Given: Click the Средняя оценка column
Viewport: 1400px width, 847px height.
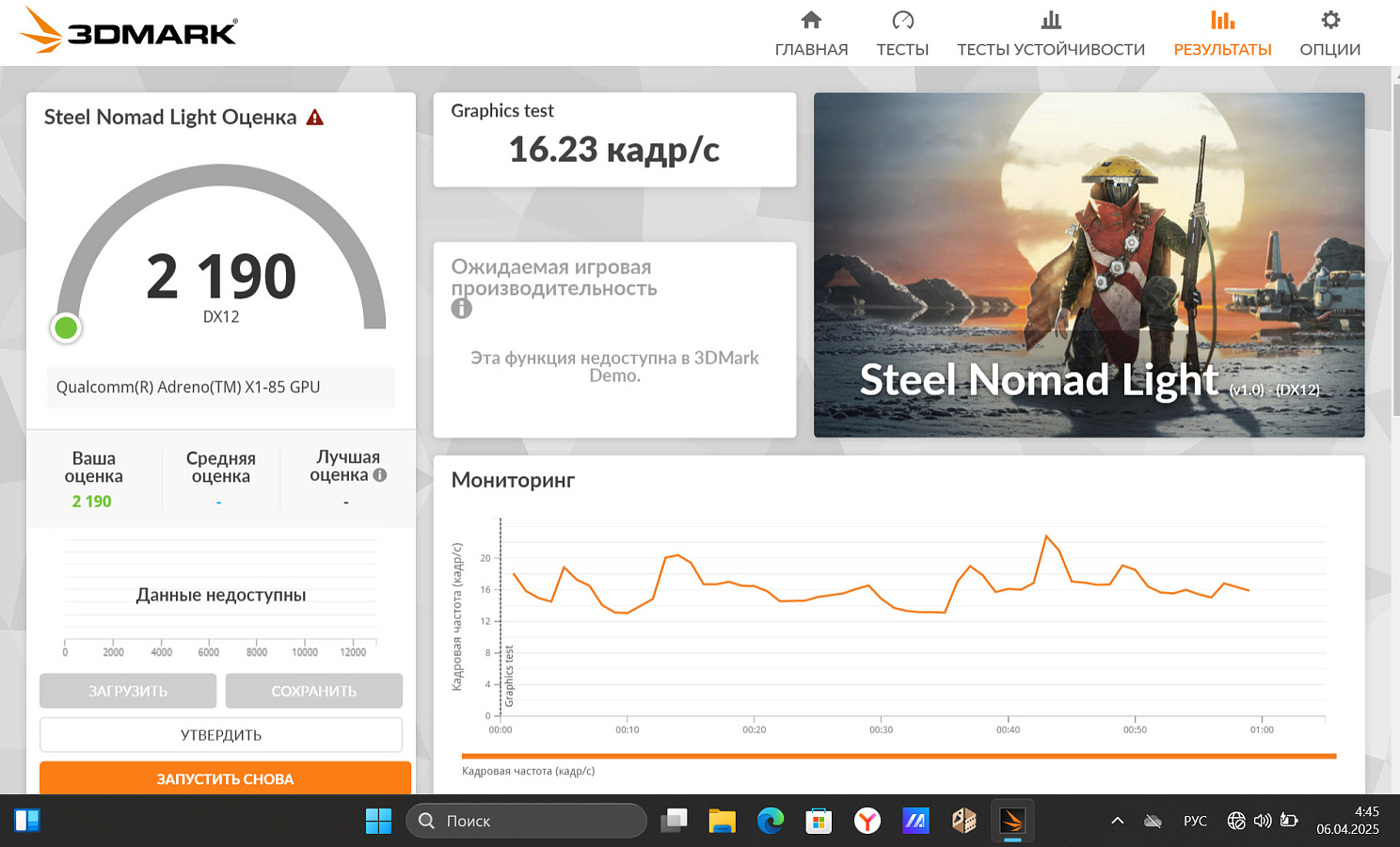Looking at the screenshot, I should pyautogui.click(x=220, y=479).
